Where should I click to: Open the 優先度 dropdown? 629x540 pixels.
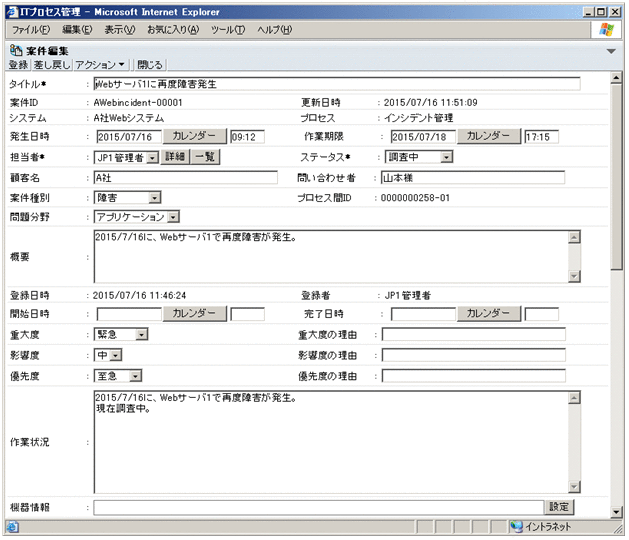[118, 376]
